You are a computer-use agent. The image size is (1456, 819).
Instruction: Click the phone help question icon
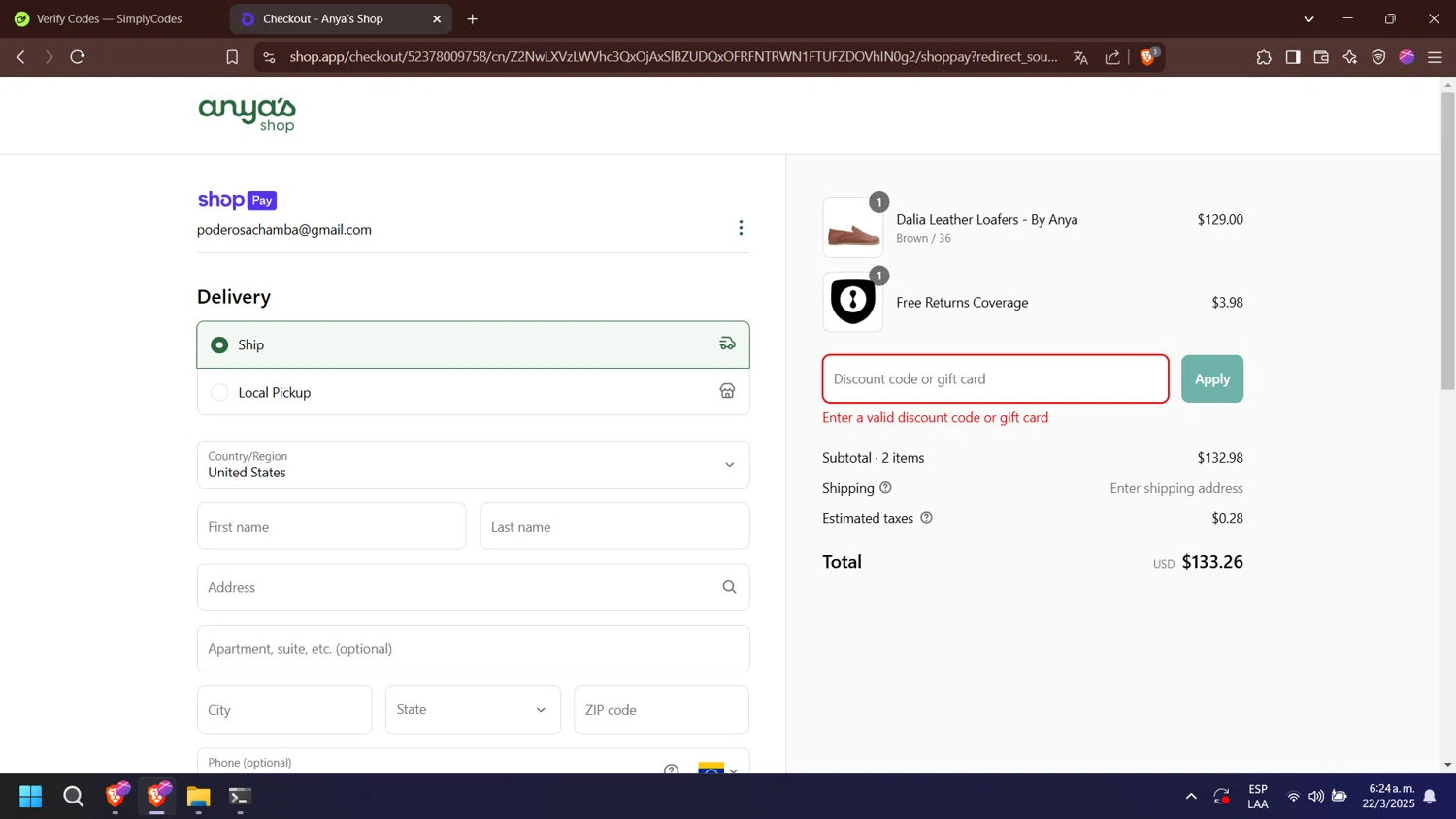(671, 770)
